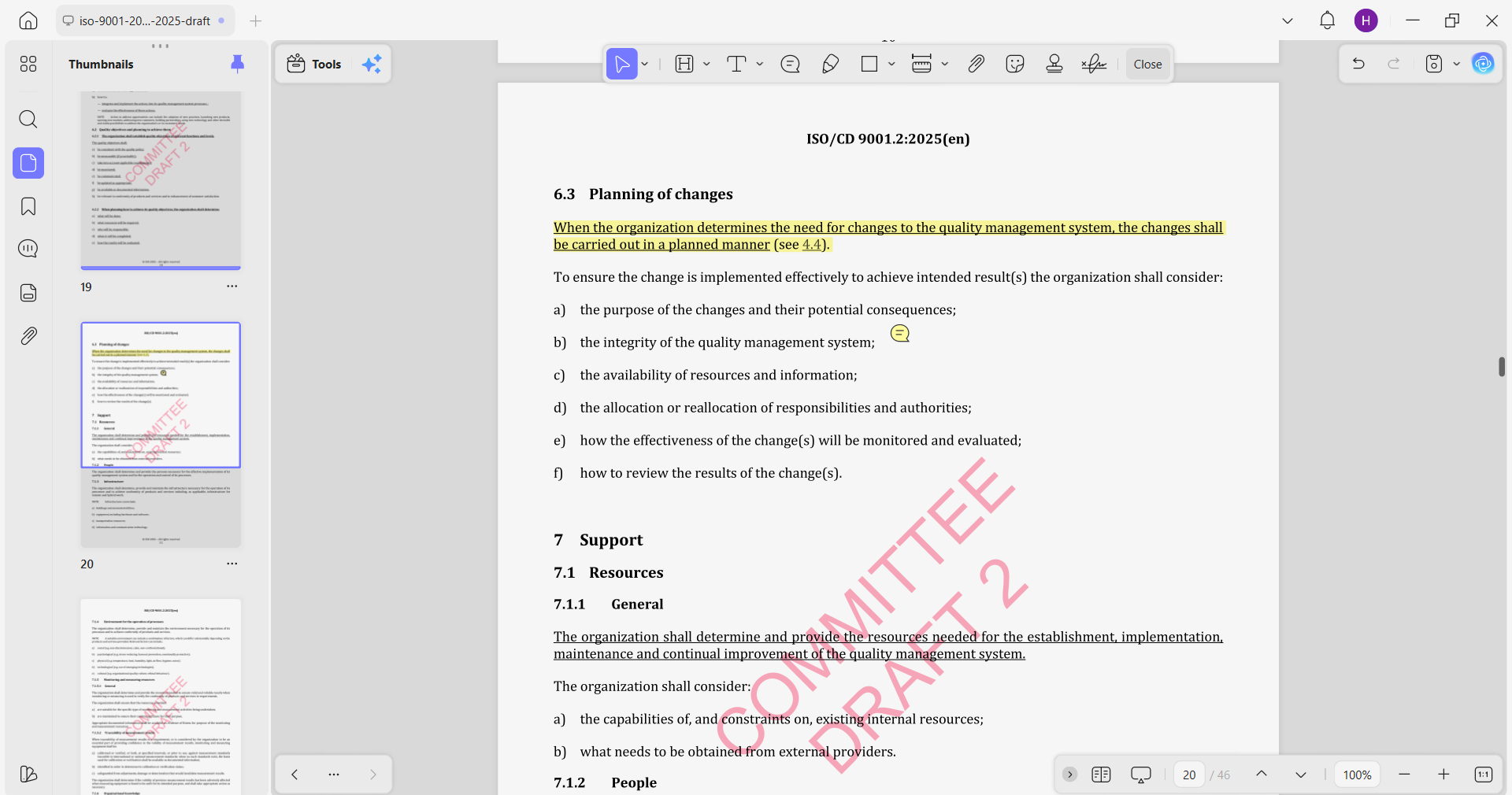This screenshot has width=1512, height=795.
Task: Open the sticky note comment on item b
Action: (x=899, y=334)
